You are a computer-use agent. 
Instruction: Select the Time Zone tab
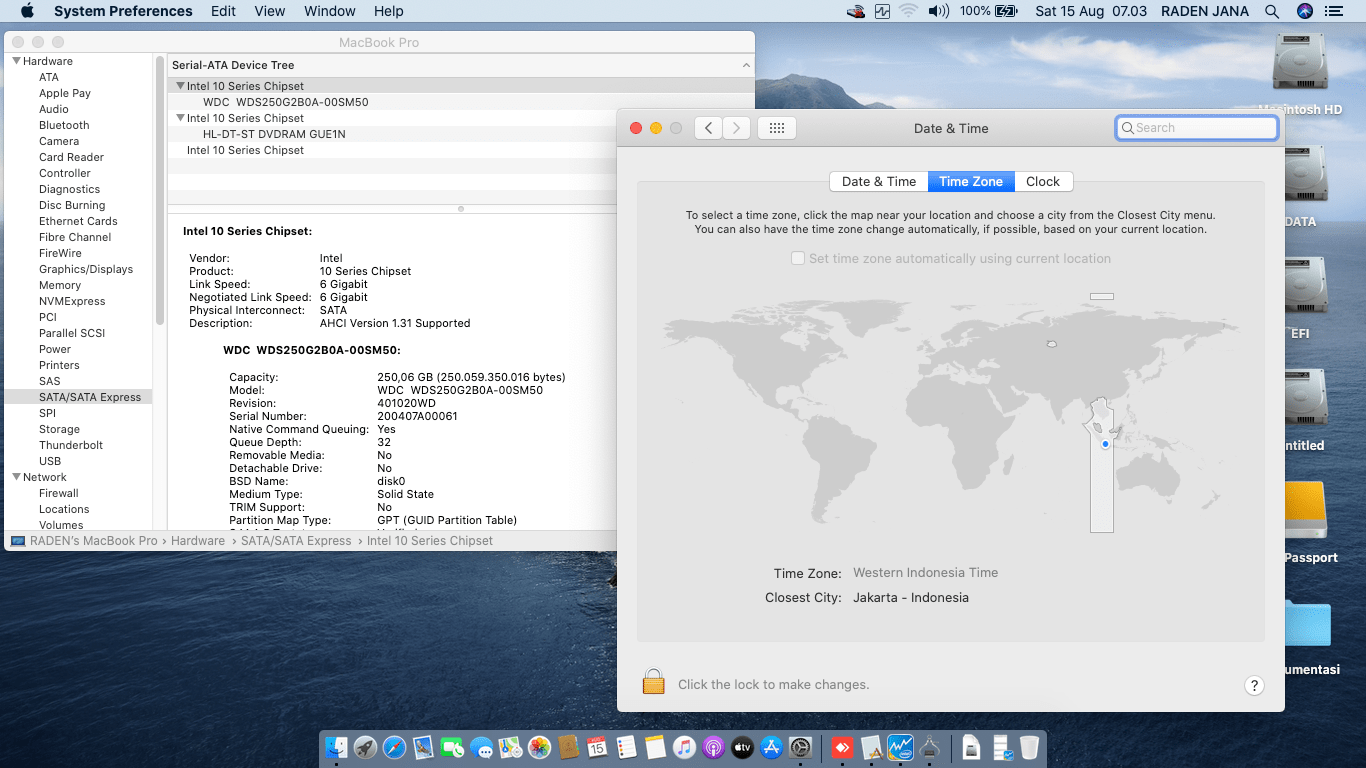[x=971, y=181]
